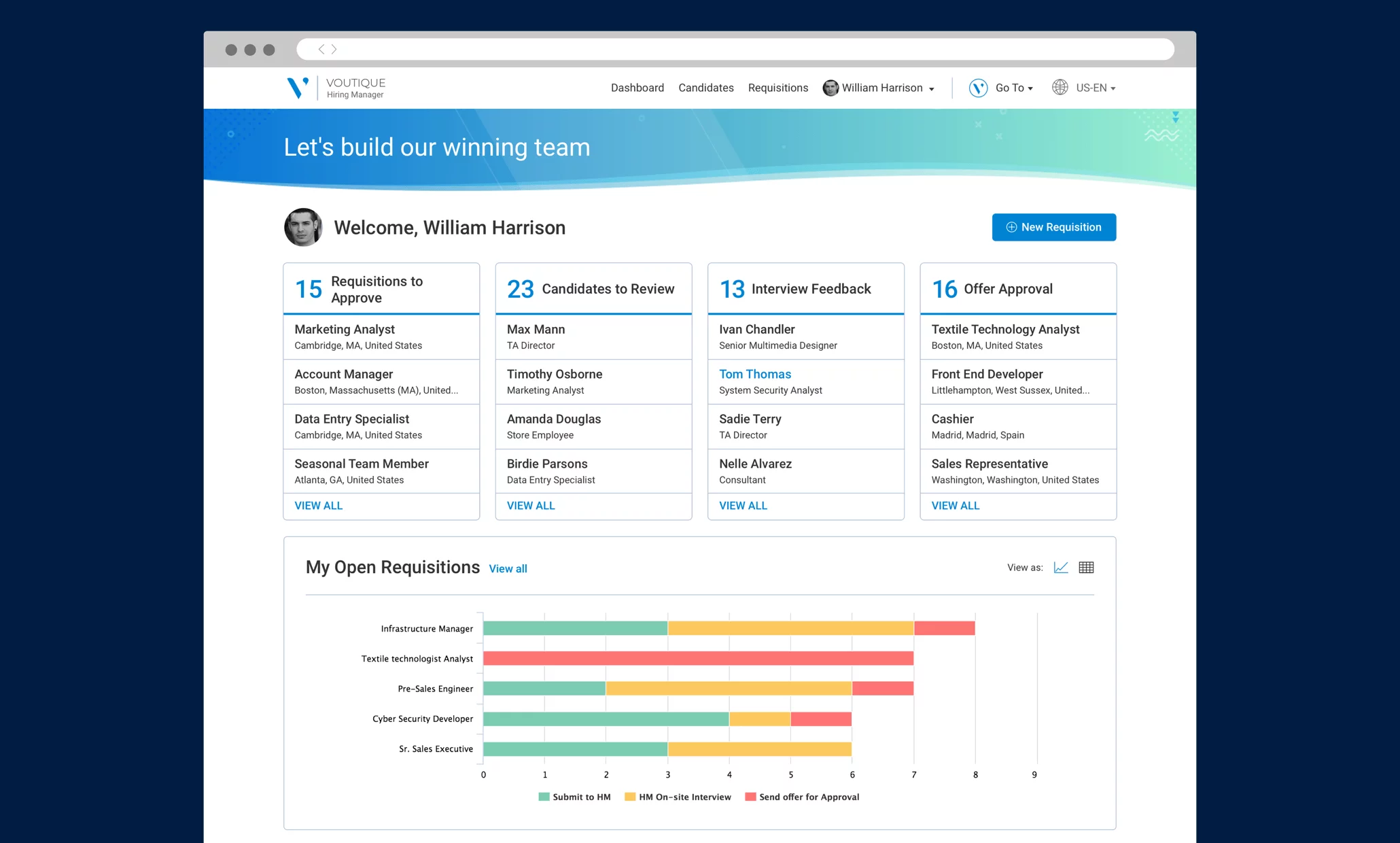Click the plus icon on New Requisition button
1400x843 pixels.
pos(1011,227)
